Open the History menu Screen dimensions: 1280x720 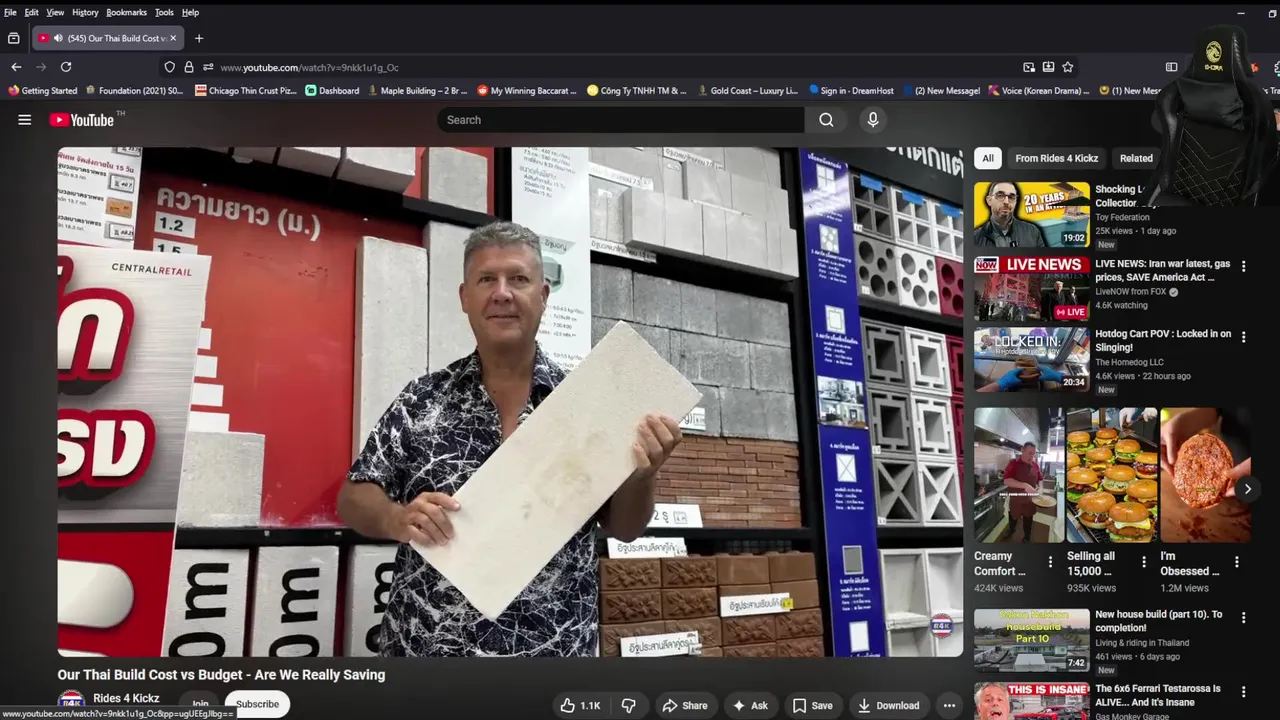(x=85, y=12)
